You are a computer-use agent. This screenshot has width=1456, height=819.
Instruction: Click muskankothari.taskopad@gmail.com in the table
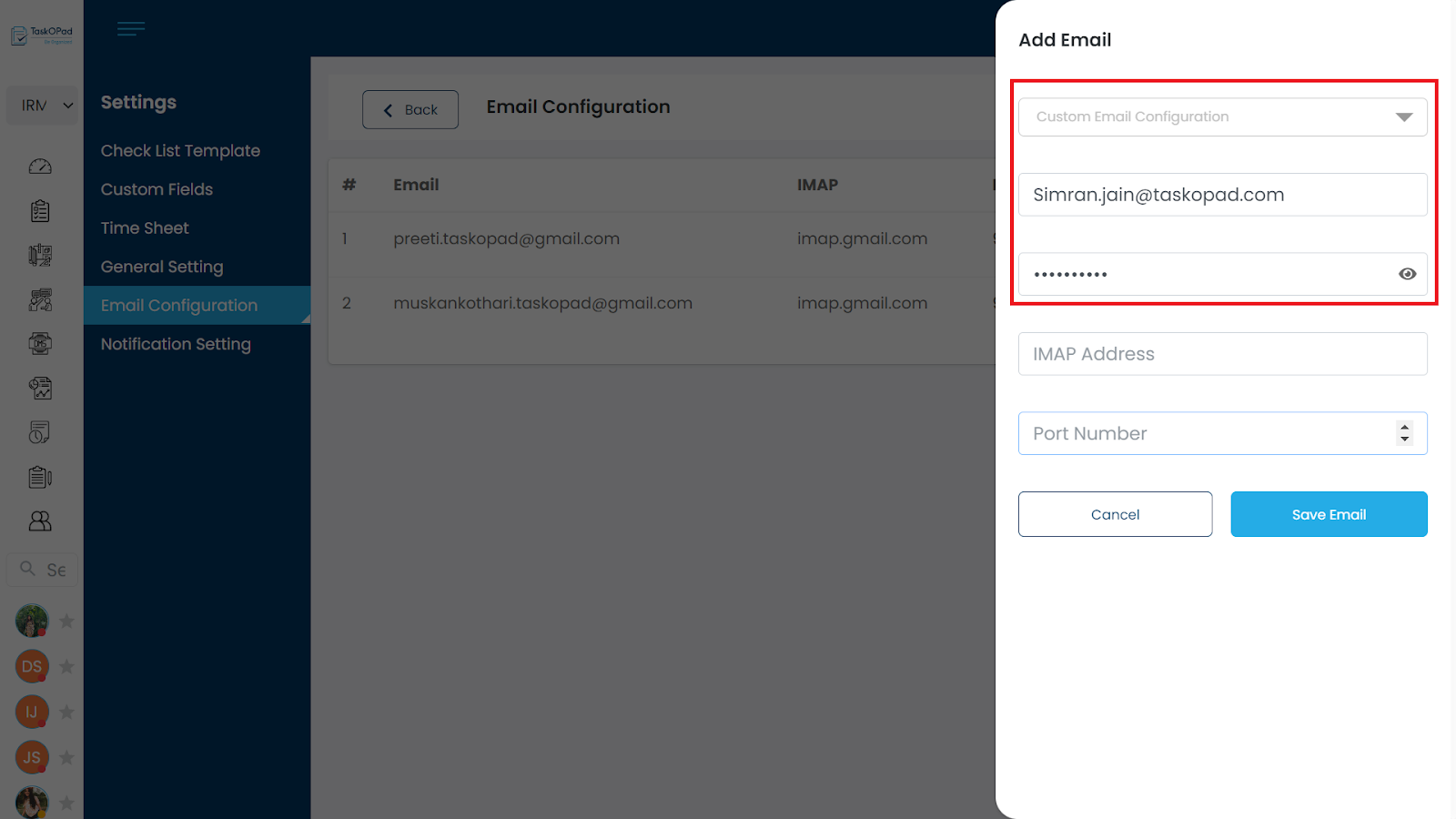[x=543, y=303]
